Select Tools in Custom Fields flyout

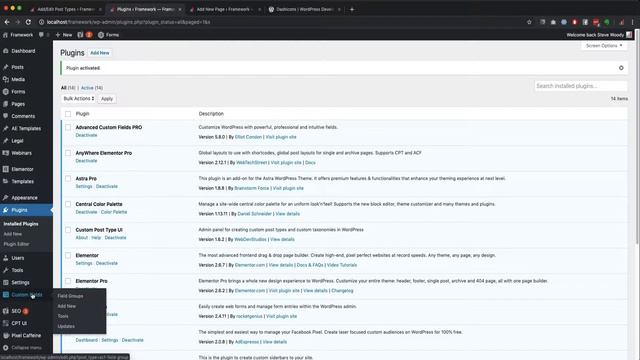point(63,316)
